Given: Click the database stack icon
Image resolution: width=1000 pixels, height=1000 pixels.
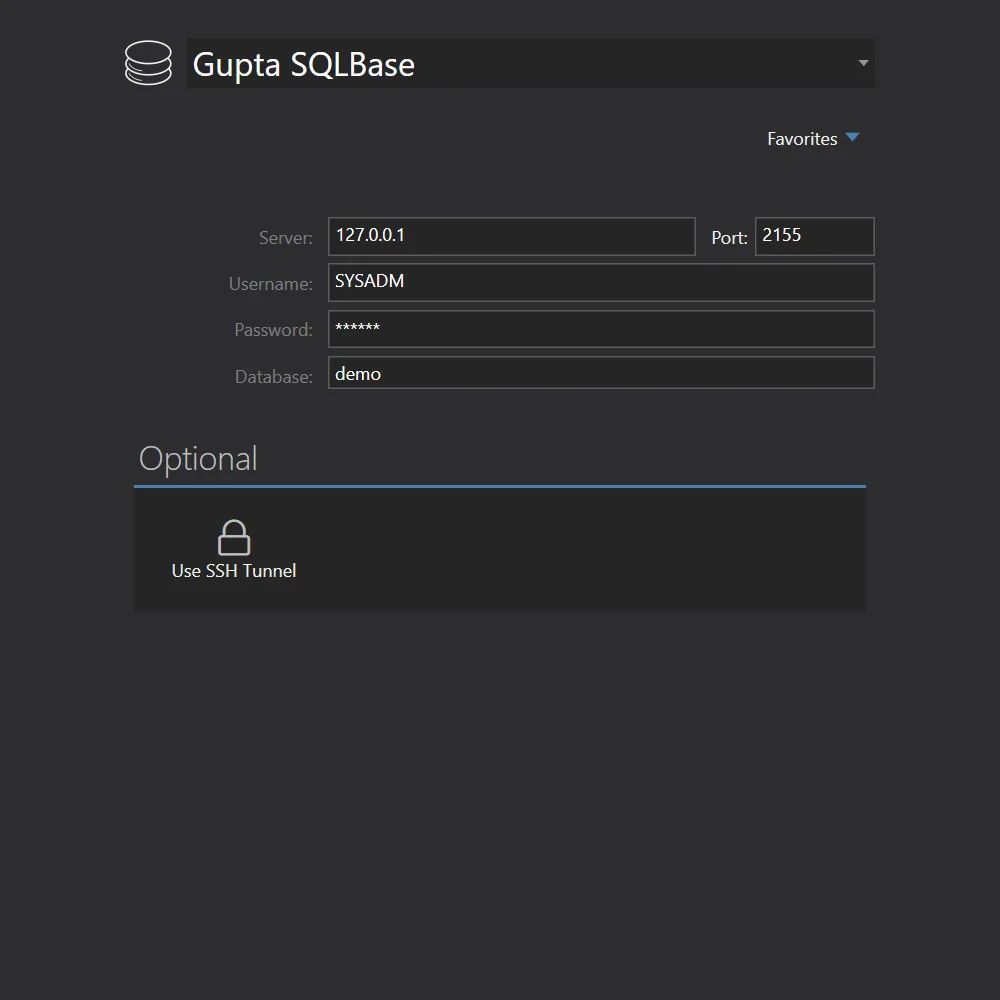Looking at the screenshot, I should pyautogui.click(x=148, y=63).
